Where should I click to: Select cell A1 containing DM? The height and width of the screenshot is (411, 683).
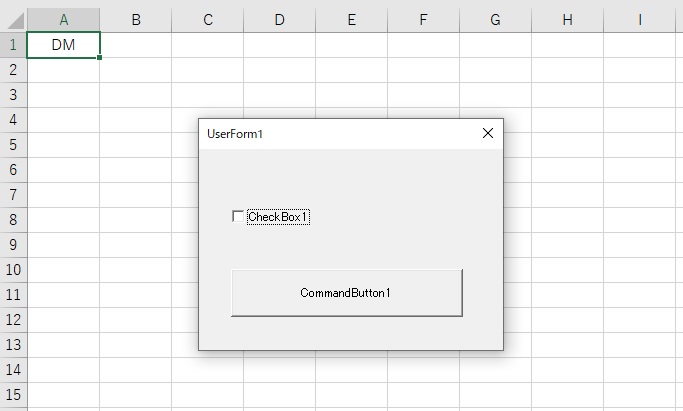64,45
